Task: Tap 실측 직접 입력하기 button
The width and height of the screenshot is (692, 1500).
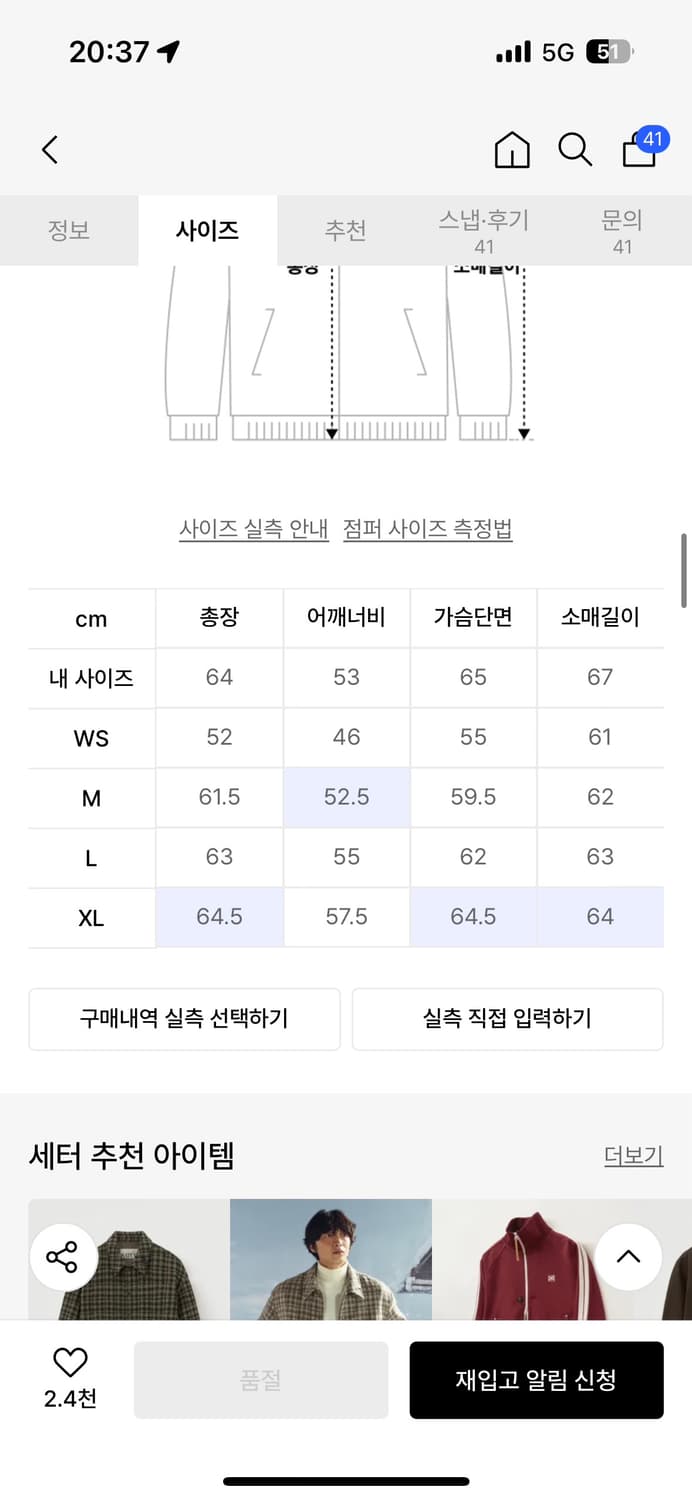Action: pos(507,1019)
